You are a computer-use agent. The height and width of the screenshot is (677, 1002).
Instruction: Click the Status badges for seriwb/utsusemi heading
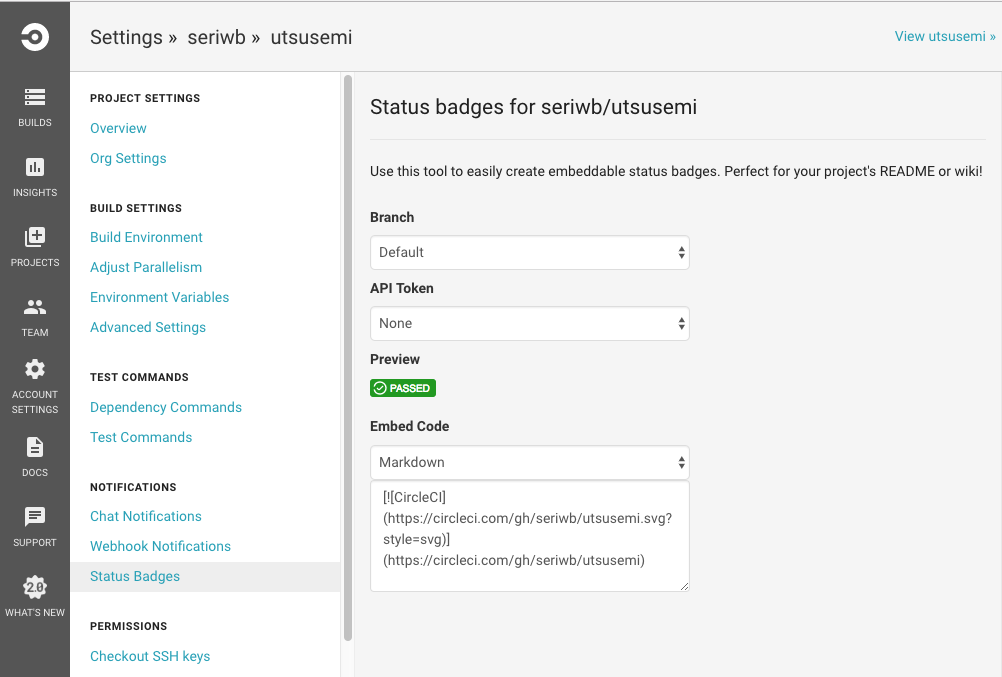[x=534, y=107]
